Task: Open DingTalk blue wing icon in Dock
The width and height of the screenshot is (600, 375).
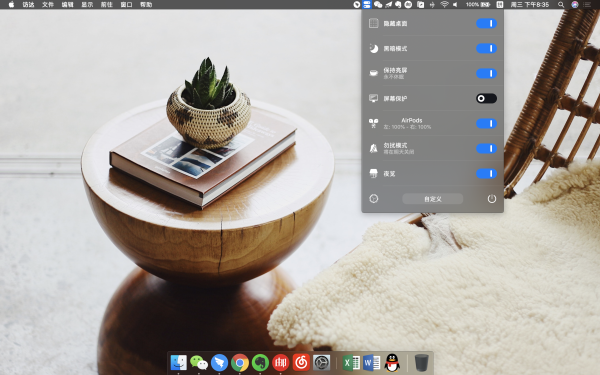Action: 219,362
